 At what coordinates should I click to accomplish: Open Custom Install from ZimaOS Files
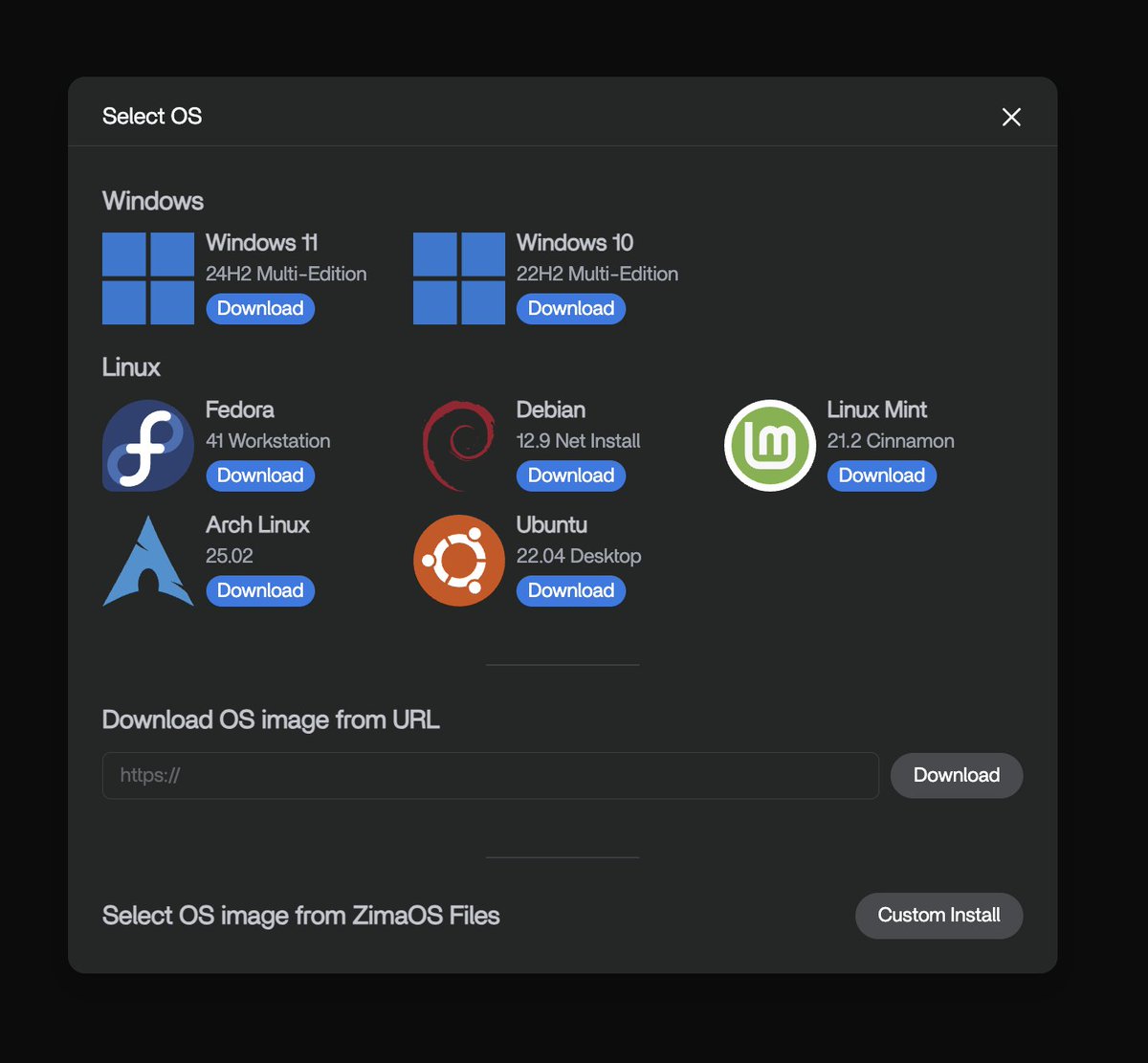point(938,916)
